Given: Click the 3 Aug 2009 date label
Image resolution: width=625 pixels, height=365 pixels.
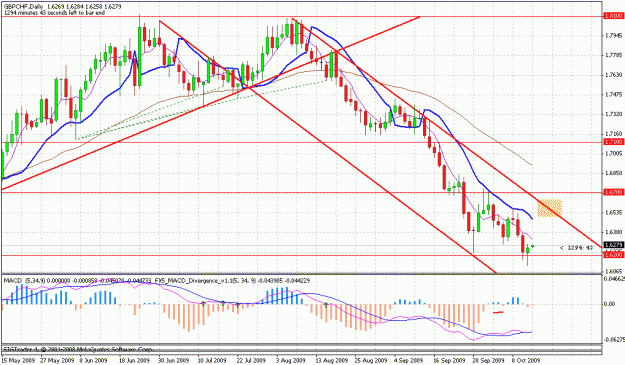Looking at the screenshot, I should (292, 361).
